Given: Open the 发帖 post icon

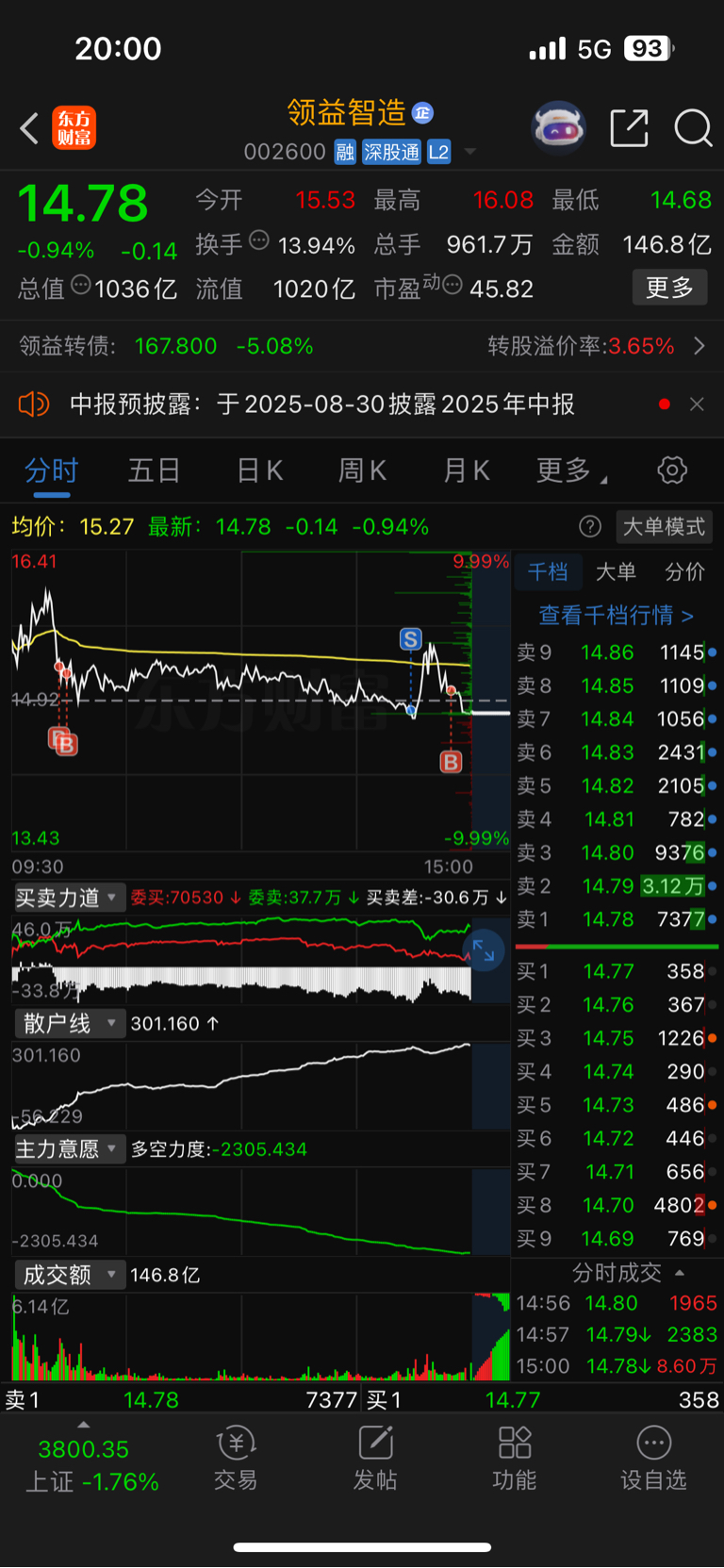Looking at the screenshot, I should click(375, 1458).
